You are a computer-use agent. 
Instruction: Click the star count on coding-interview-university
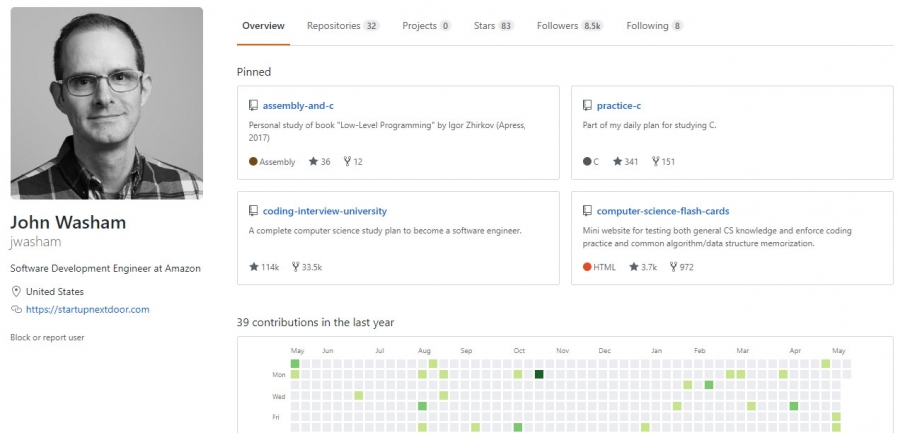[264, 267]
